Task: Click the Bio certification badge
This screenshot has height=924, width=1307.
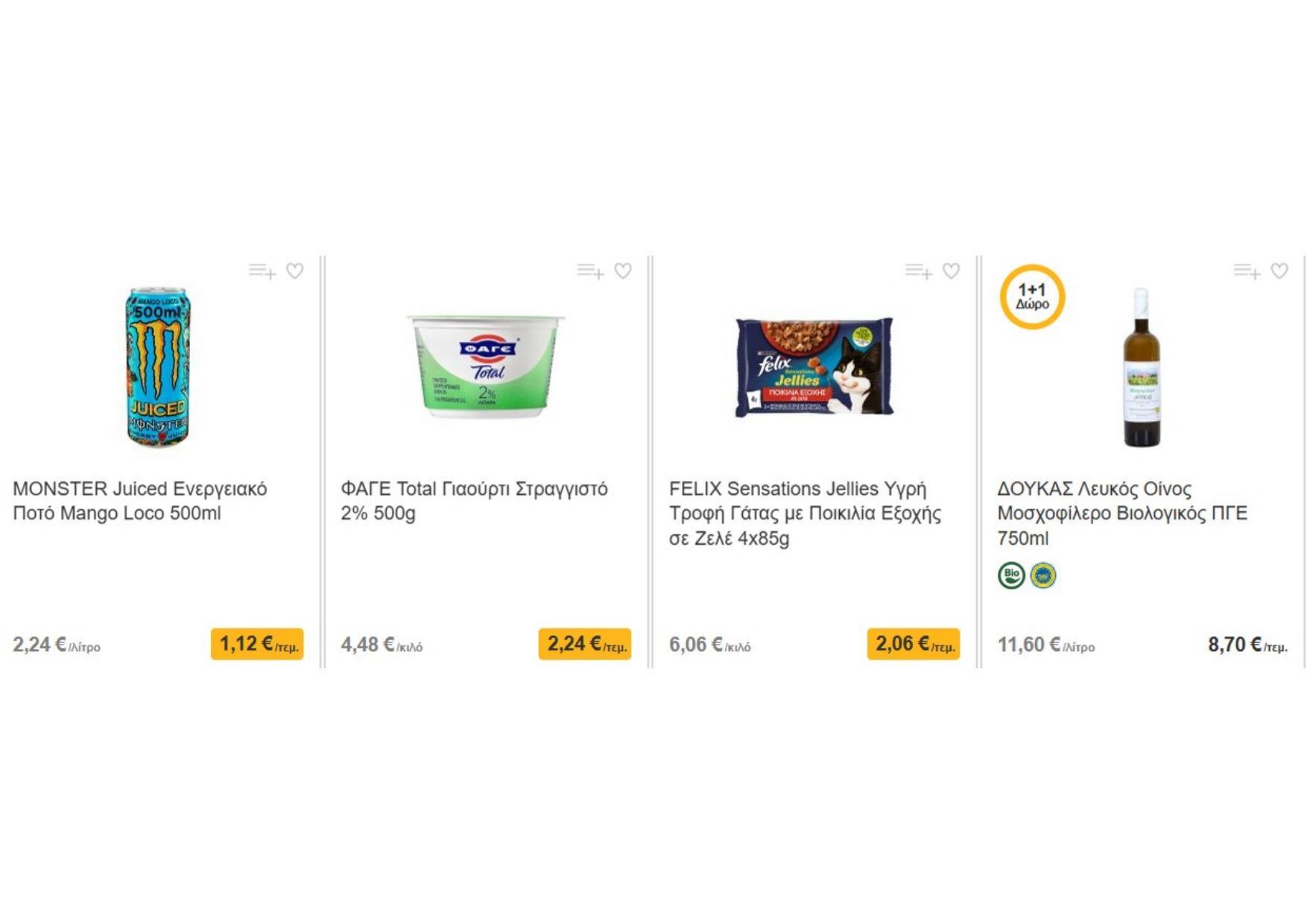Action: [x=1011, y=575]
